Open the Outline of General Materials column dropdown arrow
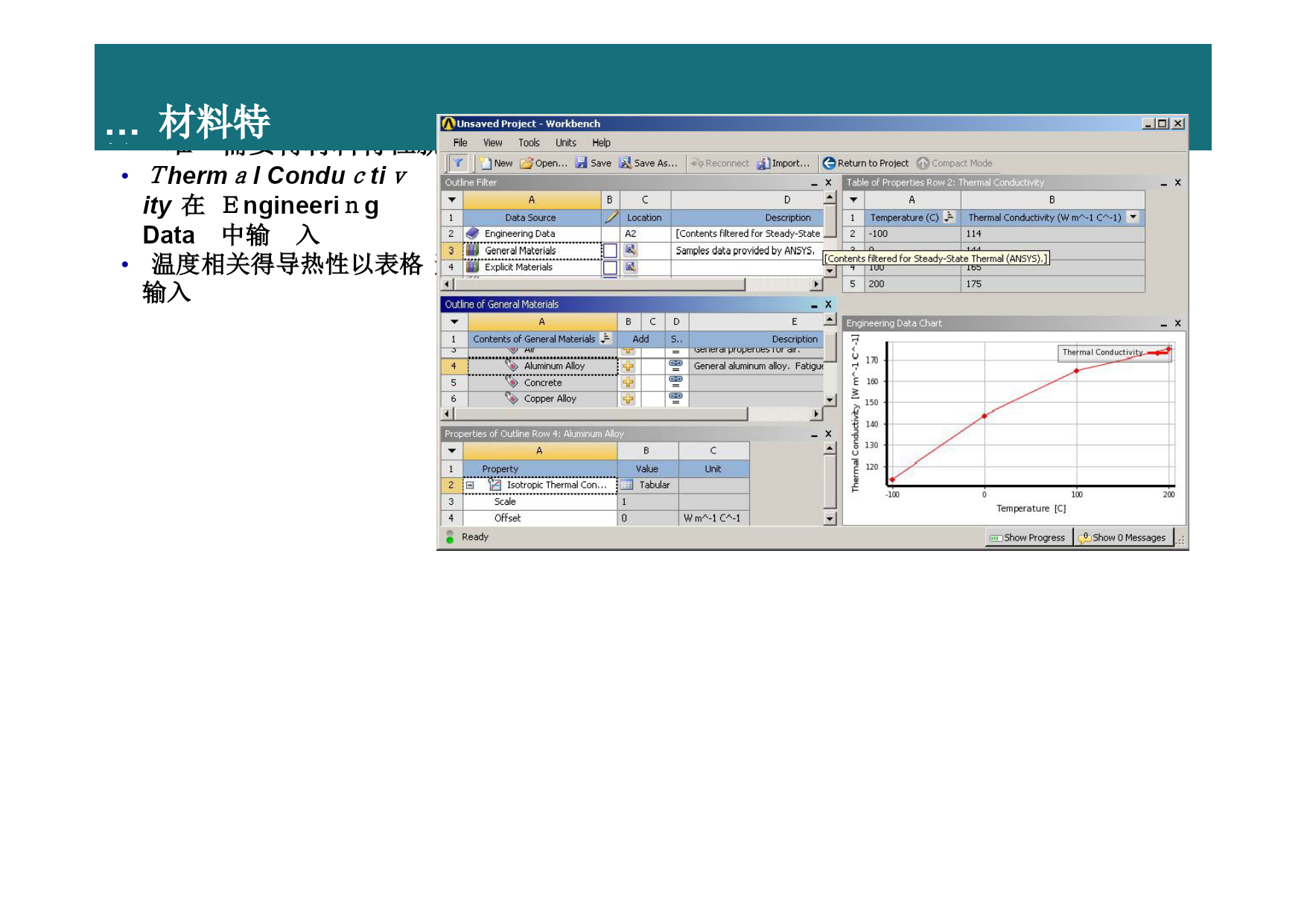 point(454,322)
